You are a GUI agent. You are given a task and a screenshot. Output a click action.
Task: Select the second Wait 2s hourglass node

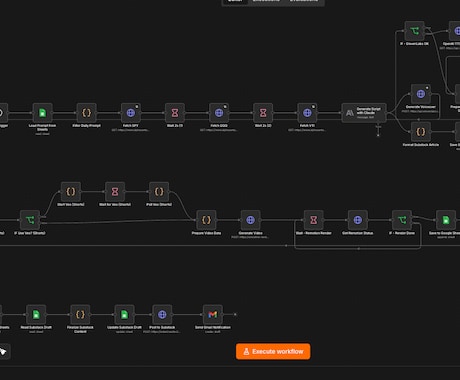tap(263, 113)
